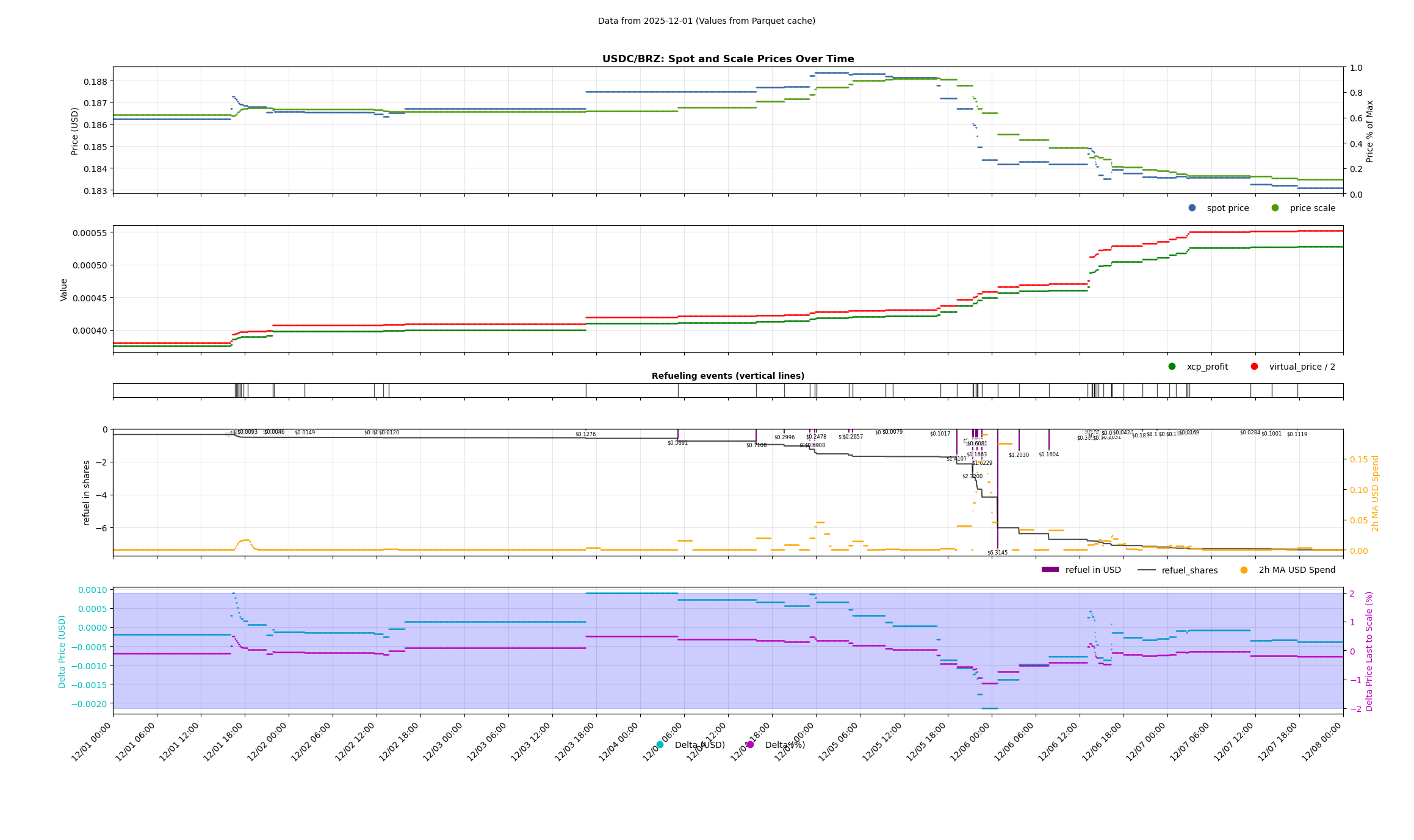This screenshot has width=1414, height=840.
Task: Click the Delta Price Last to Scale (%) label
Action: [x=1369, y=651]
